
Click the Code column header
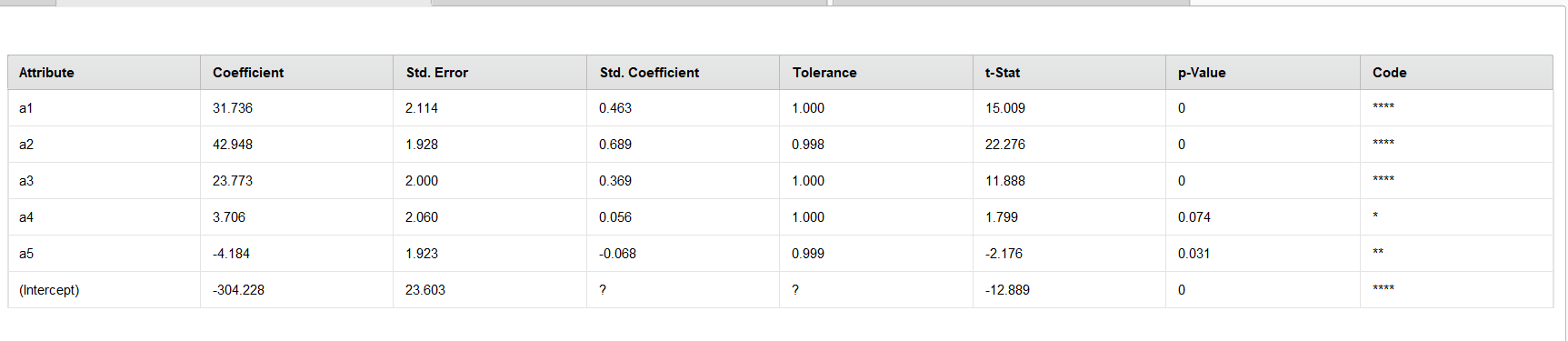(1456, 73)
